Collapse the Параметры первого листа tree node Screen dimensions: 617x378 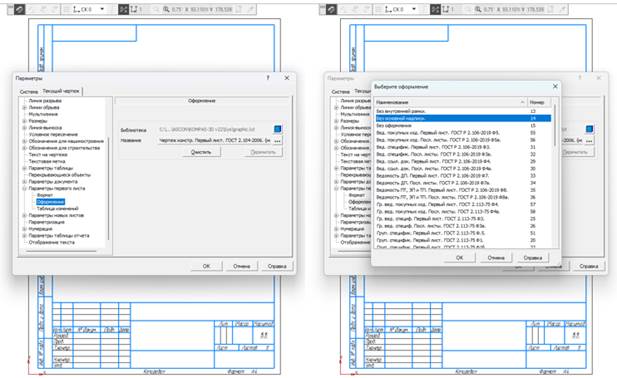coord(24,188)
